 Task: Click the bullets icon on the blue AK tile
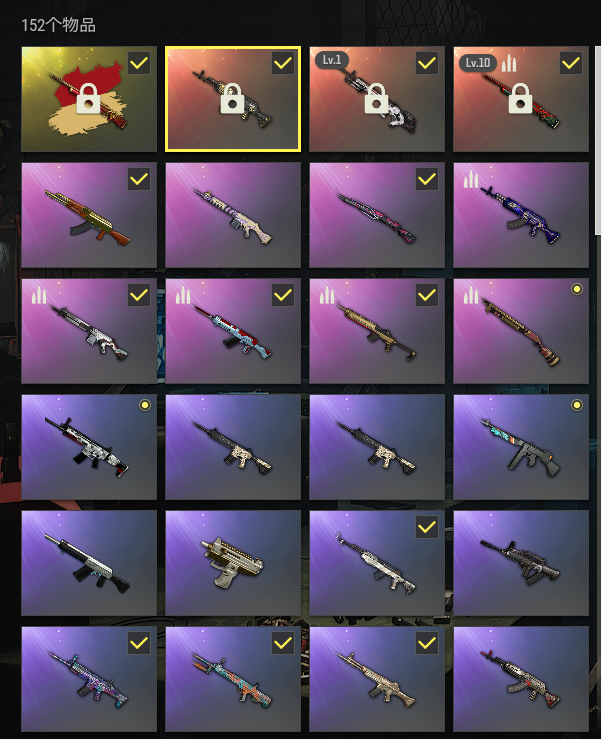click(x=471, y=180)
